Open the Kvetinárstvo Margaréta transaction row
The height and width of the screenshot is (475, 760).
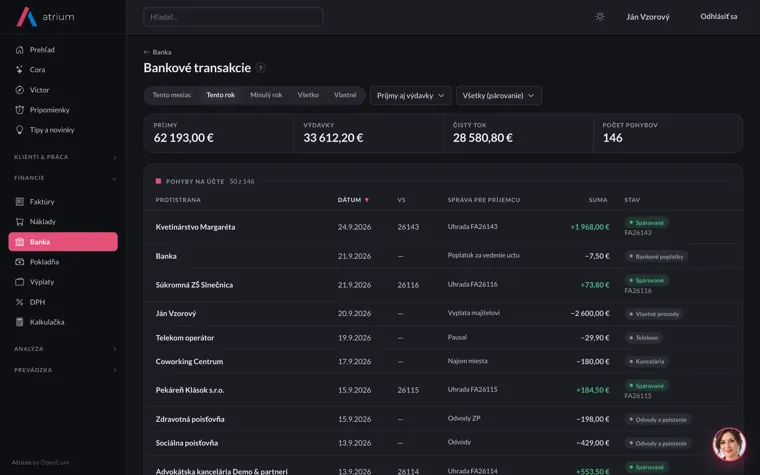point(443,227)
